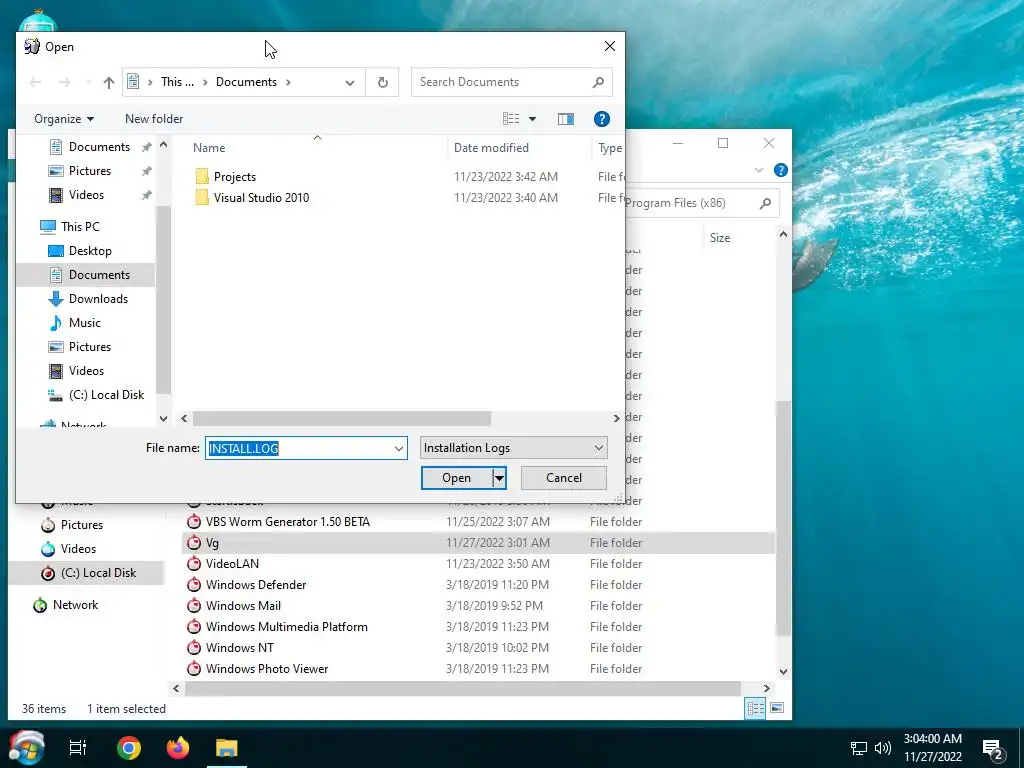Select the Windows NT folder
This screenshot has width=1024, height=768.
239,648
